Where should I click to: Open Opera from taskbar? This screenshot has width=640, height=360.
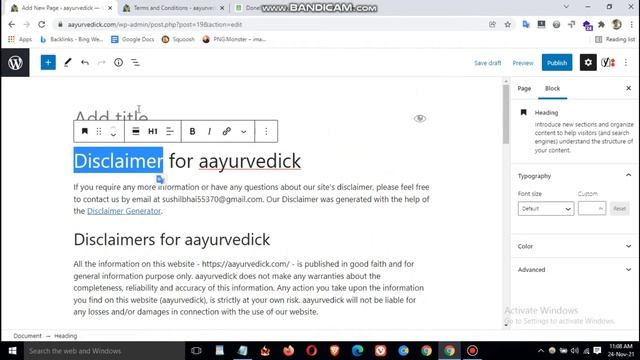tap(311, 351)
